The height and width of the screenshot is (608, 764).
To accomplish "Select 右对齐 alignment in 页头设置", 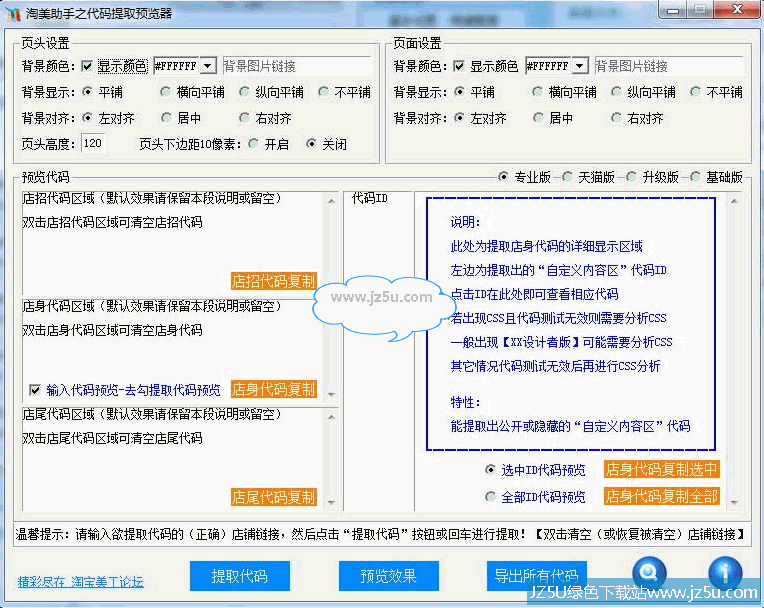I will coord(245,117).
